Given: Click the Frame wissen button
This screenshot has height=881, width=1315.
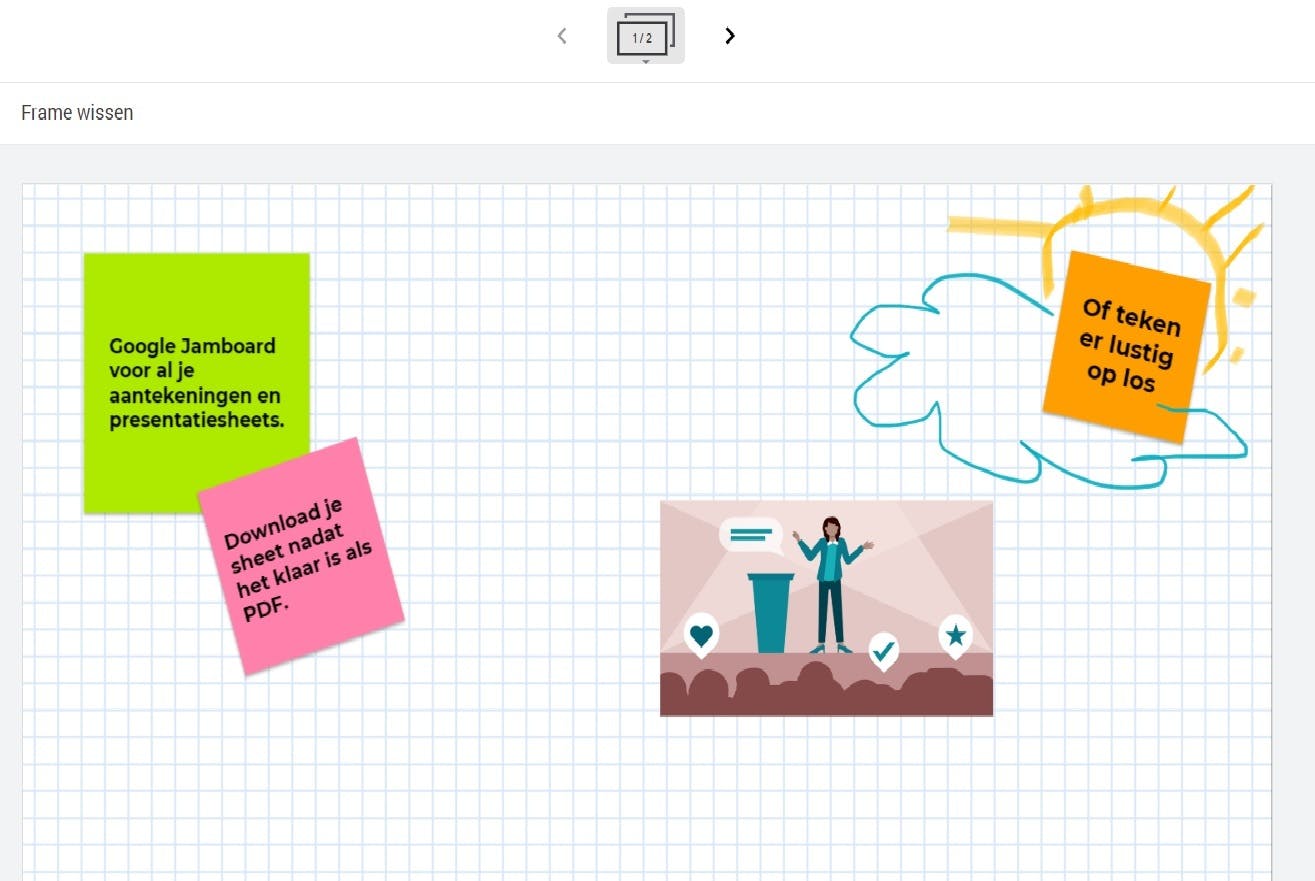Looking at the screenshot, I should click(x=77, y=113).
